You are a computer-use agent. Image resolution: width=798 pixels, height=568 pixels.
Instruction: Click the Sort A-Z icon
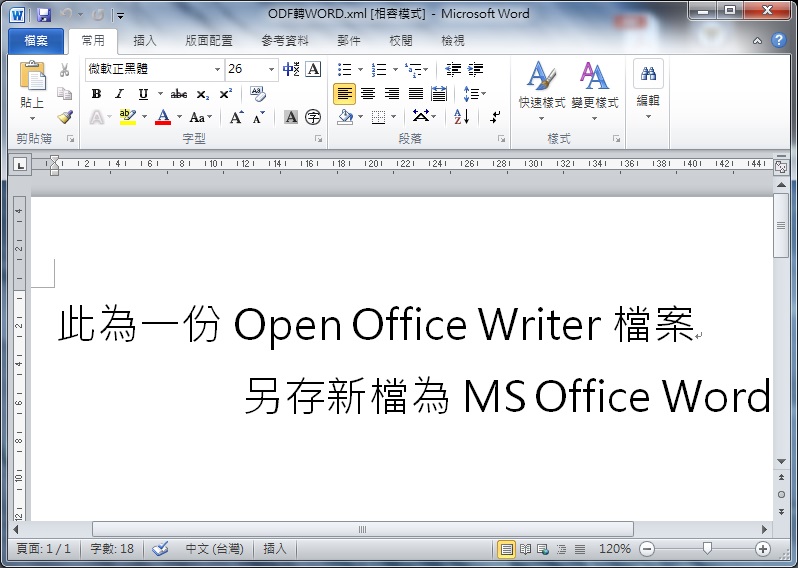pyautogui.click(x=462, y=117)
